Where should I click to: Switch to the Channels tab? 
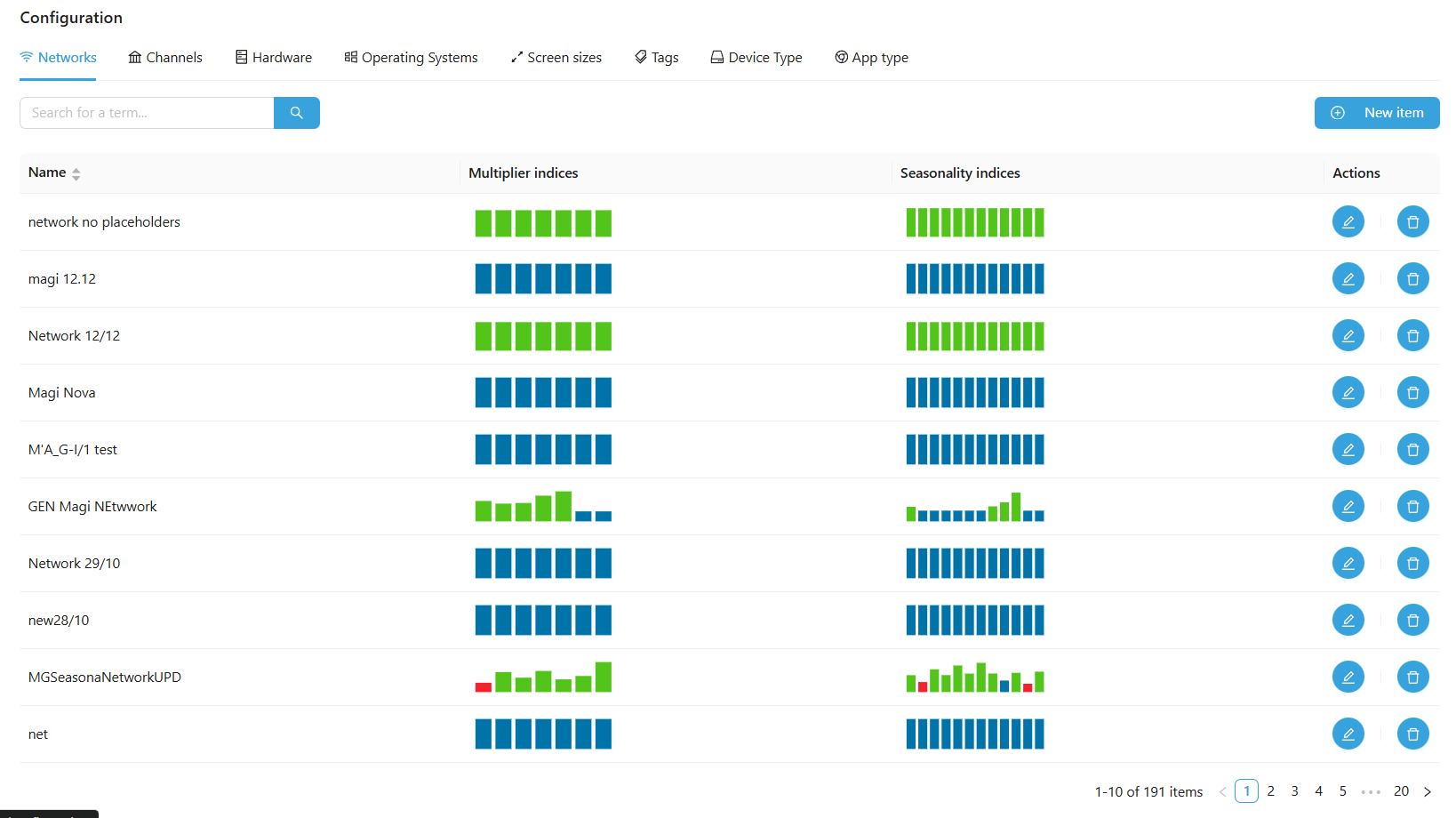165,58
